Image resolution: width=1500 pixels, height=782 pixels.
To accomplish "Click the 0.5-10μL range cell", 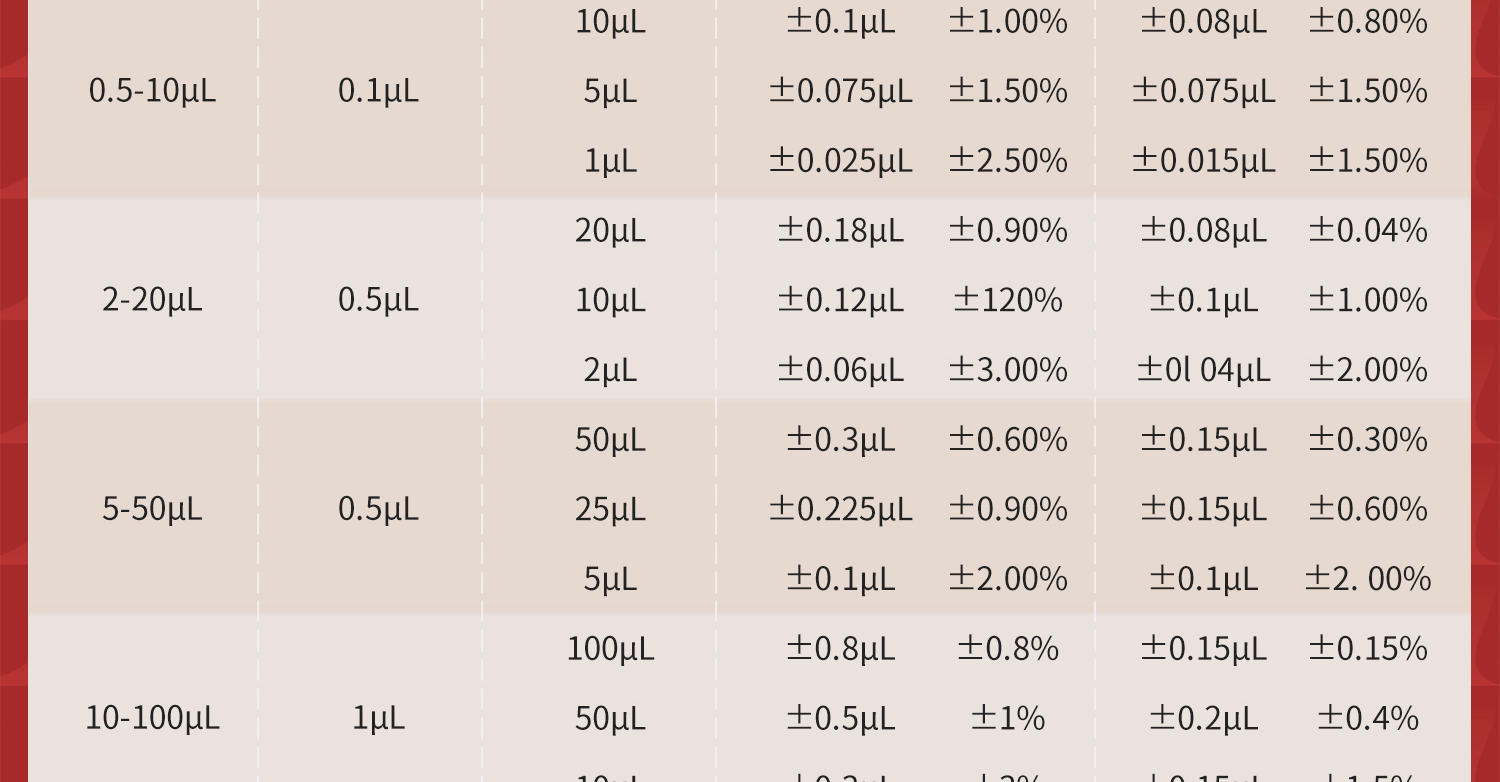I will [x=152, y=91].
